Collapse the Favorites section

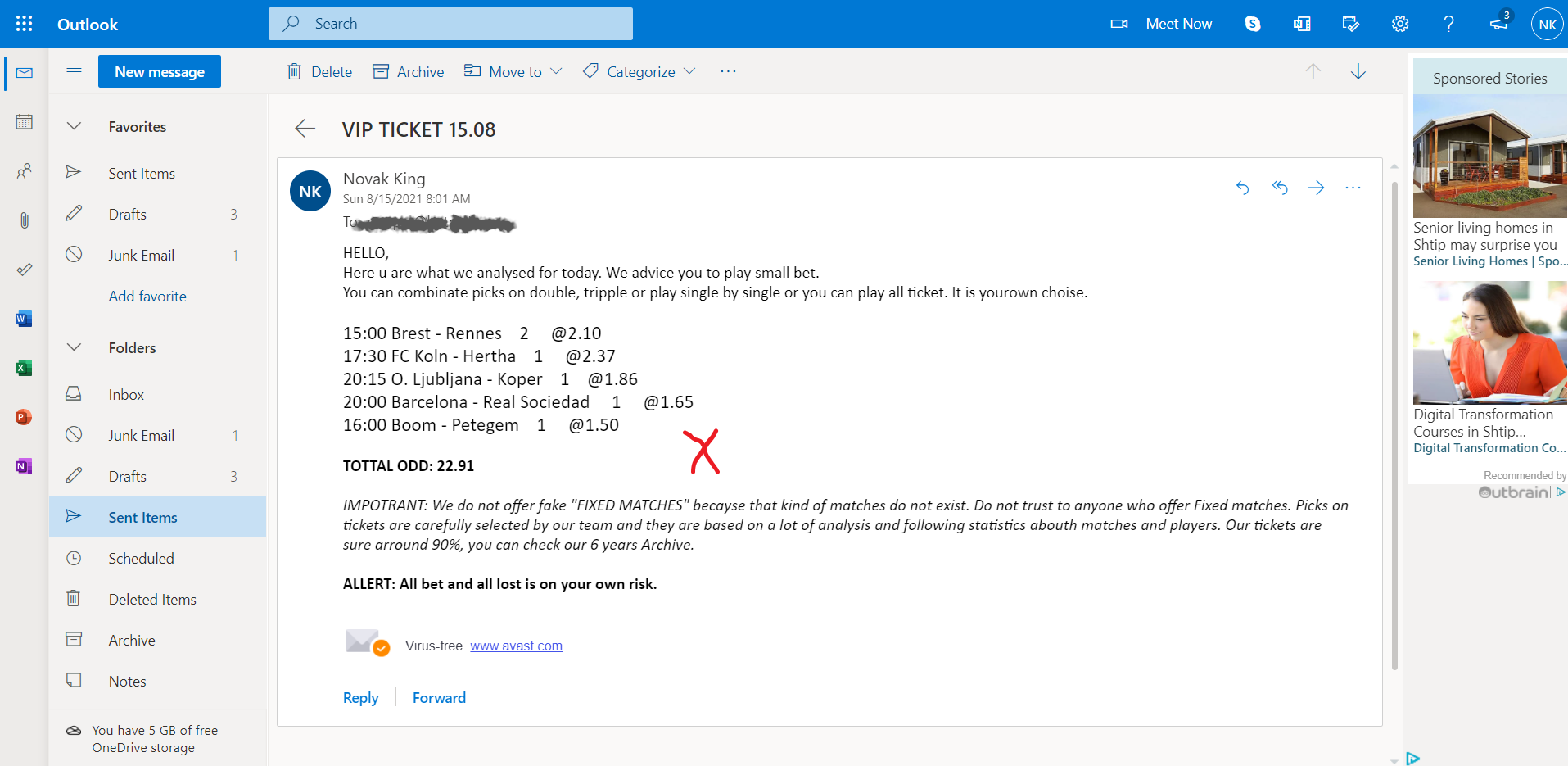[74, 126]
